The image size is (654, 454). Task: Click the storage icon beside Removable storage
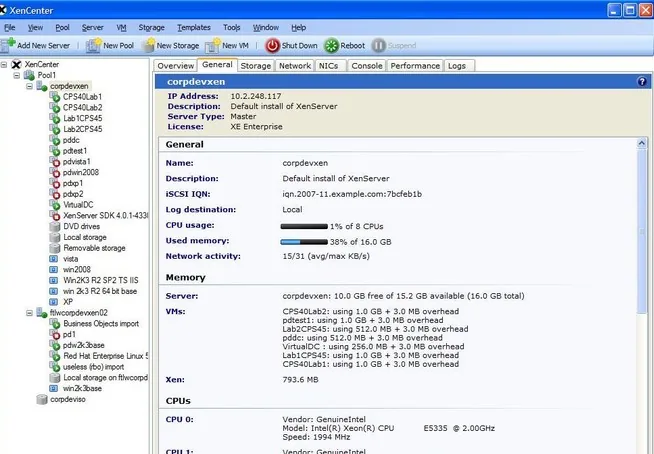[55, 248]
